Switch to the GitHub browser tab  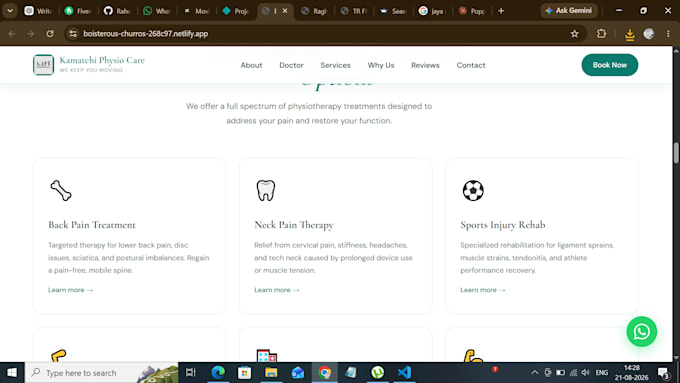coord(117,11)
